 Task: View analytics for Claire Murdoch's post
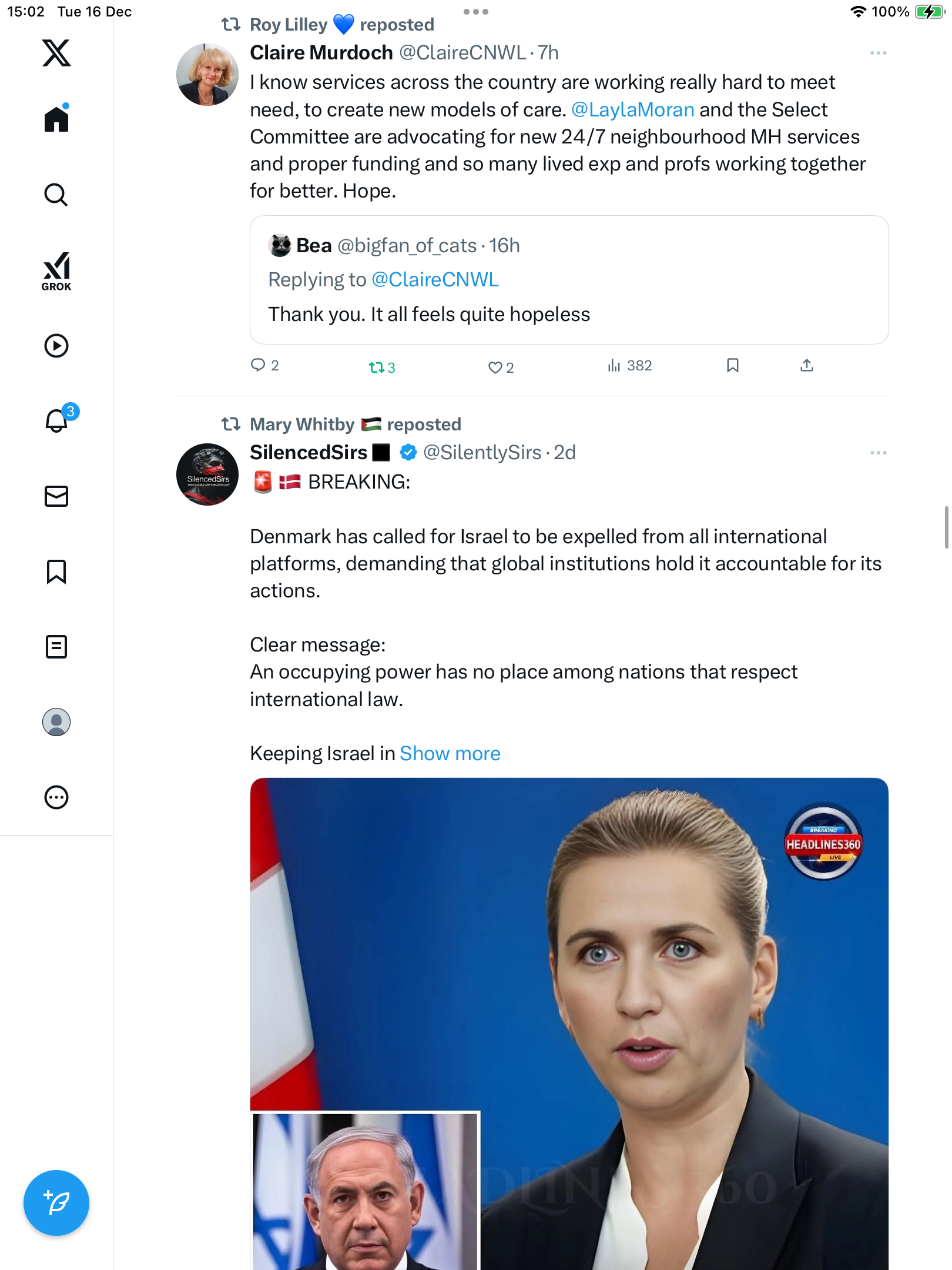630,366
